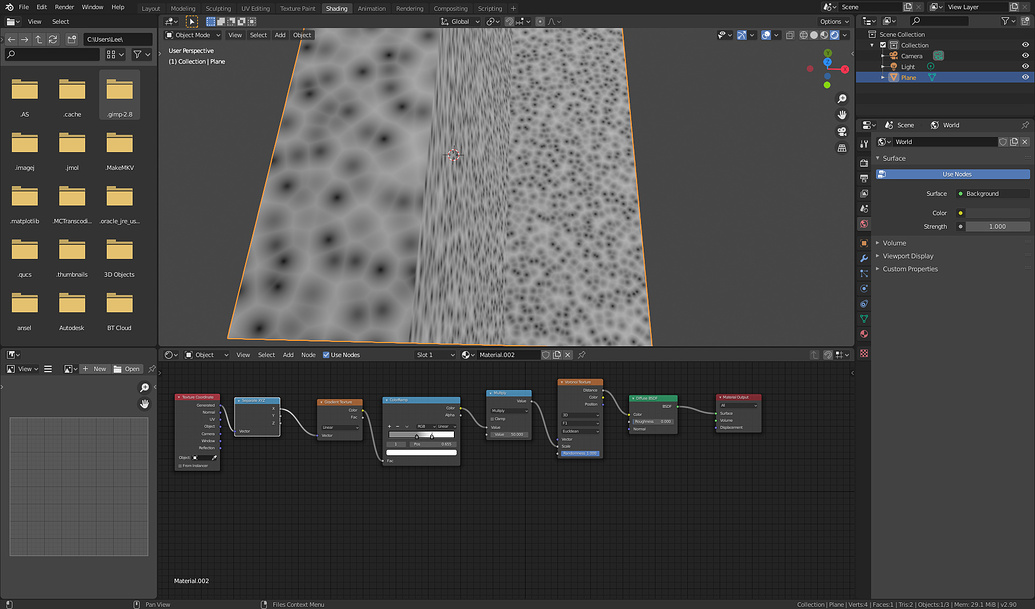The image size is (1035, 609).
Task: Open Global transform orientation dropdown
Action: coord(461,22)
